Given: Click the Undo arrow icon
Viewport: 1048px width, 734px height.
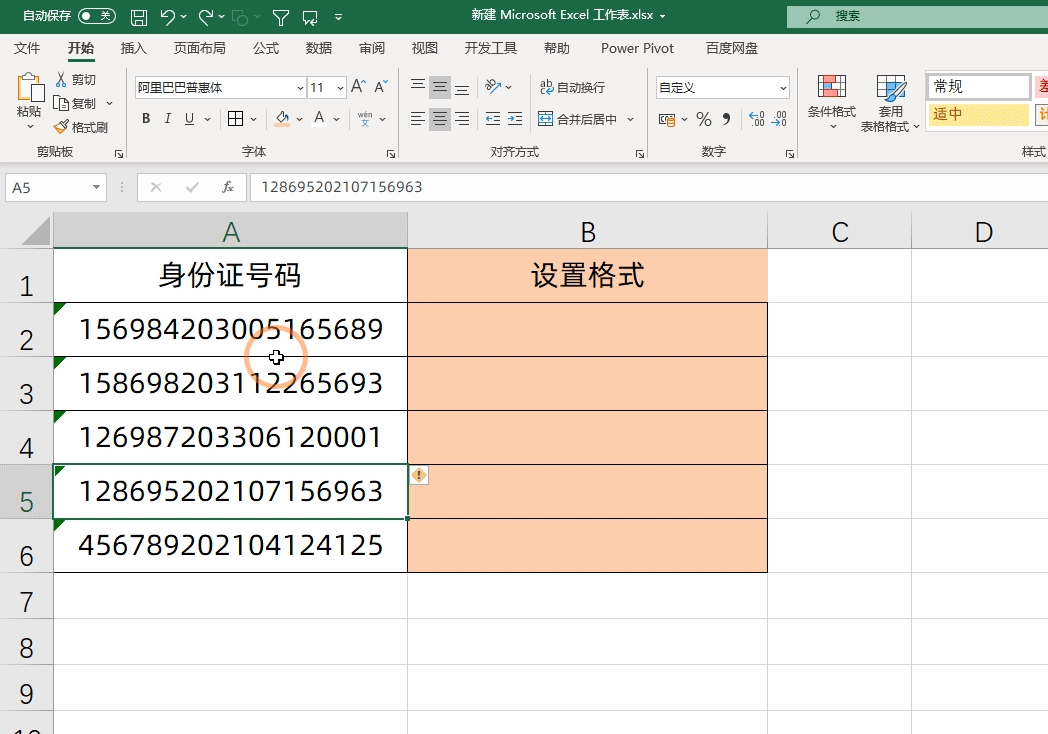Looking at the screenshot, I should click(168, 17).
